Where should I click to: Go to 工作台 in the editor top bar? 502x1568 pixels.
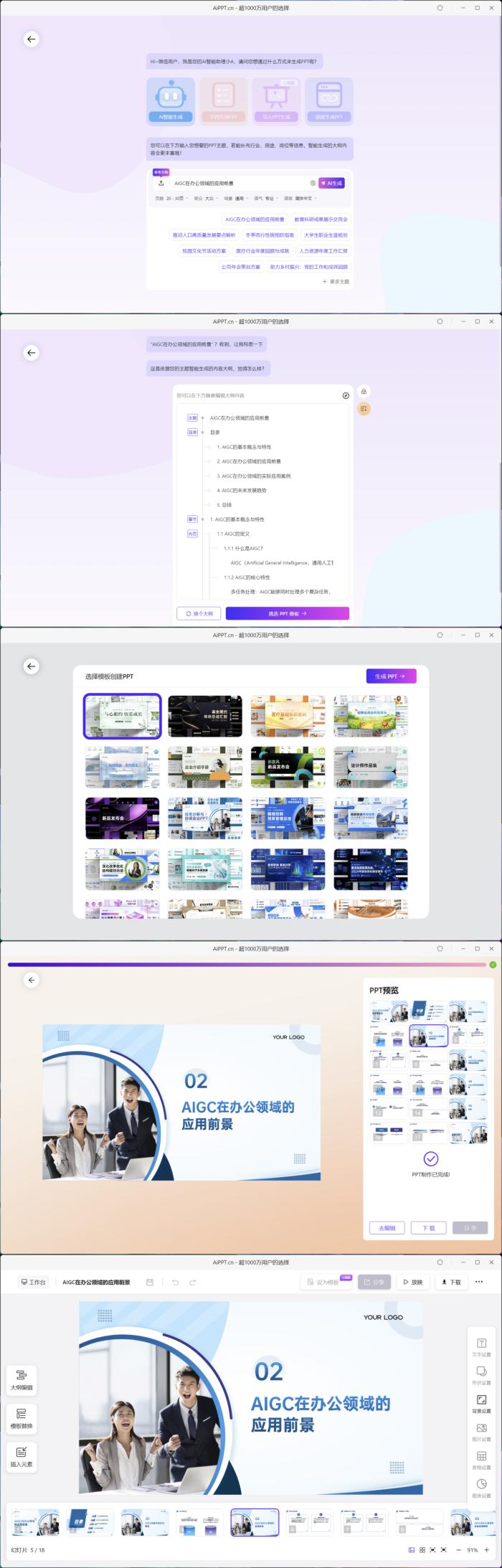point(34,1282)
